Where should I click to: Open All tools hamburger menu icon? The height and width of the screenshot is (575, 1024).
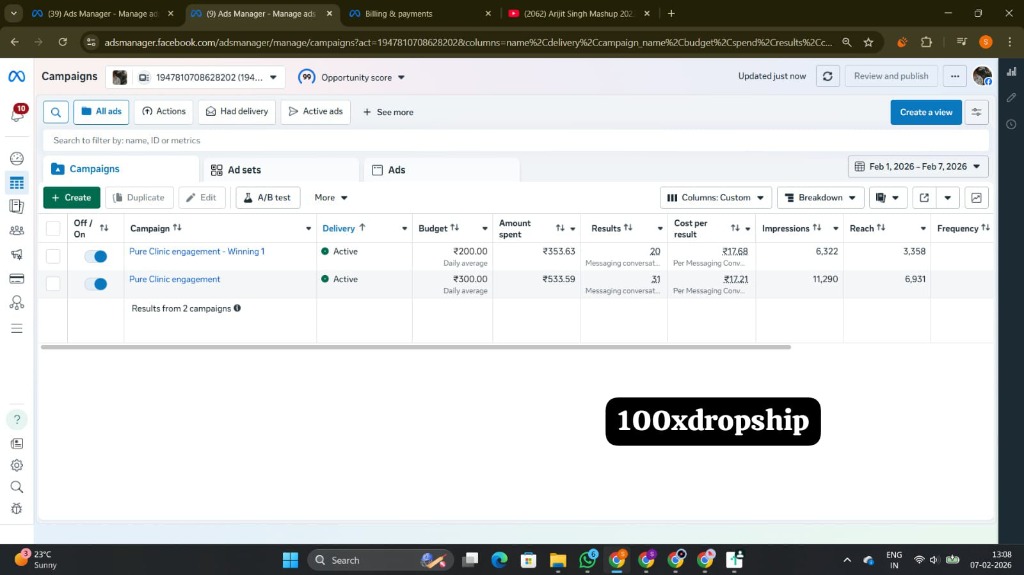pyautogui.click(x=17, y=329)
